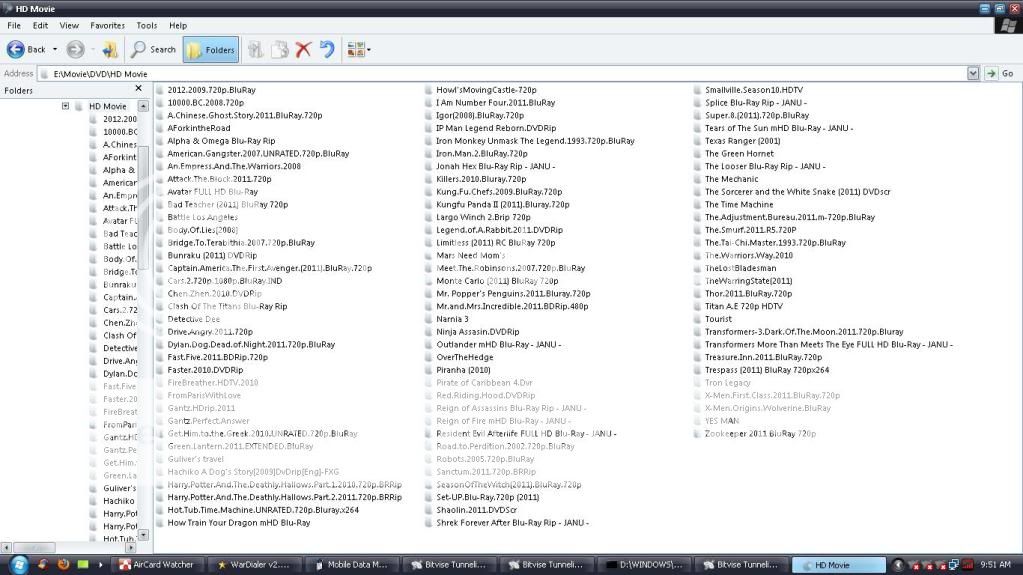The width and height of the screenshot is (1023, 575).
Task: Click the red Delete X icon
Action: pyautogui.click(x=303, y=50)
